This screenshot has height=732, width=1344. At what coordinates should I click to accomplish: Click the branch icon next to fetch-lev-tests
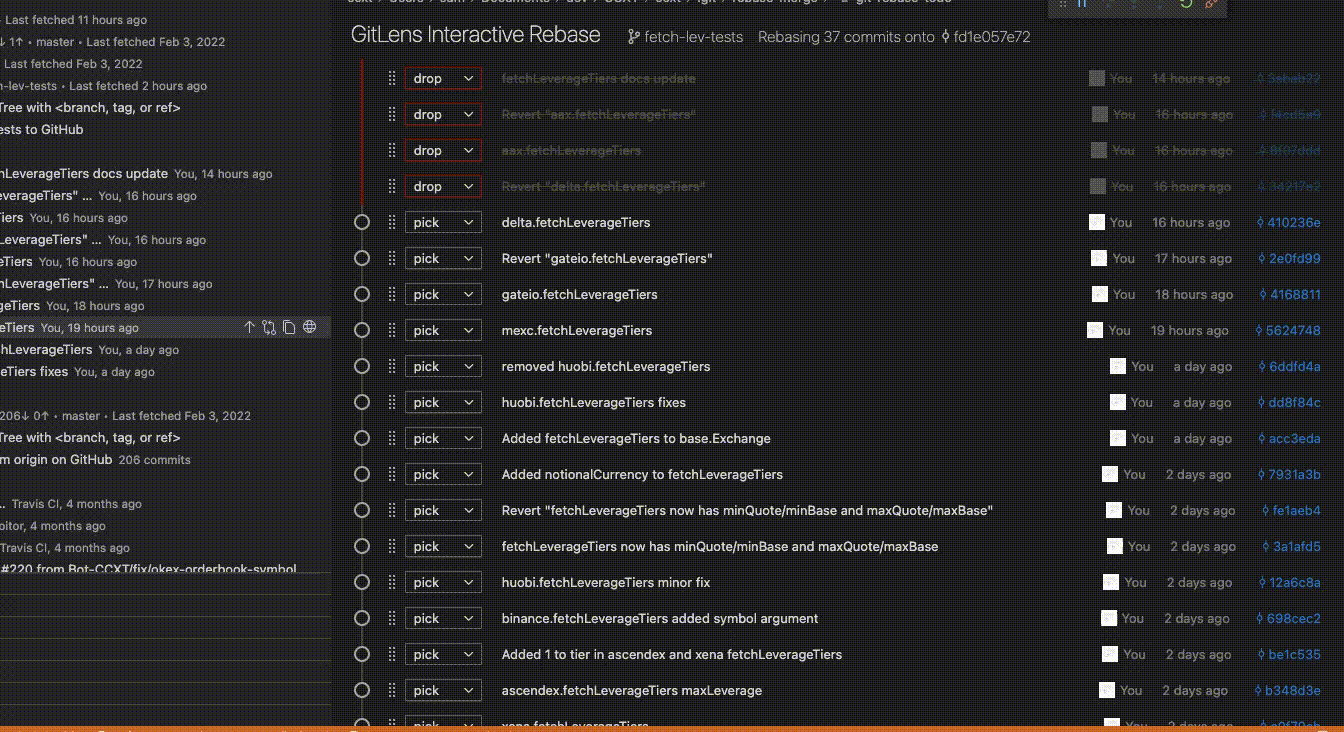click(x=633, y=37)
